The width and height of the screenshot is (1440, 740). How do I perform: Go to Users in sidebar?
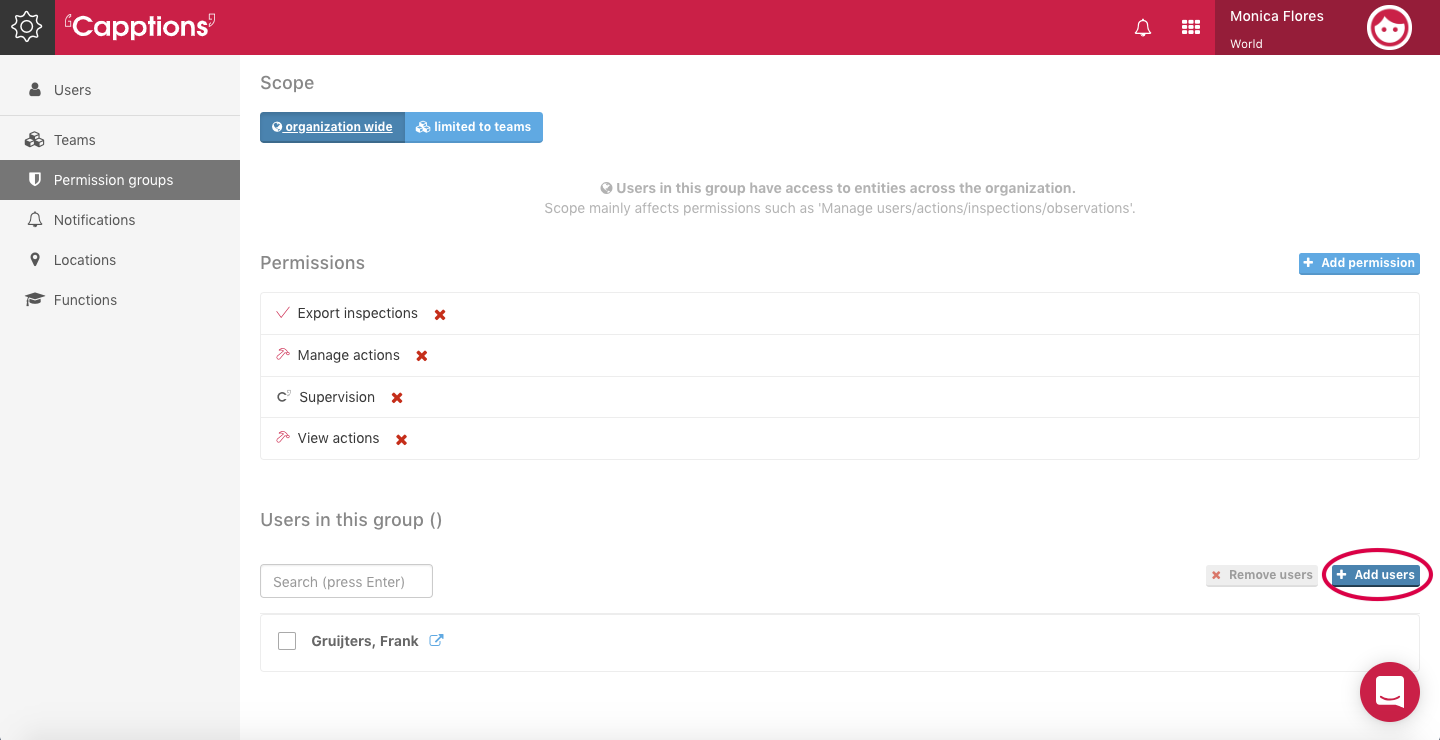coord(120,90)
